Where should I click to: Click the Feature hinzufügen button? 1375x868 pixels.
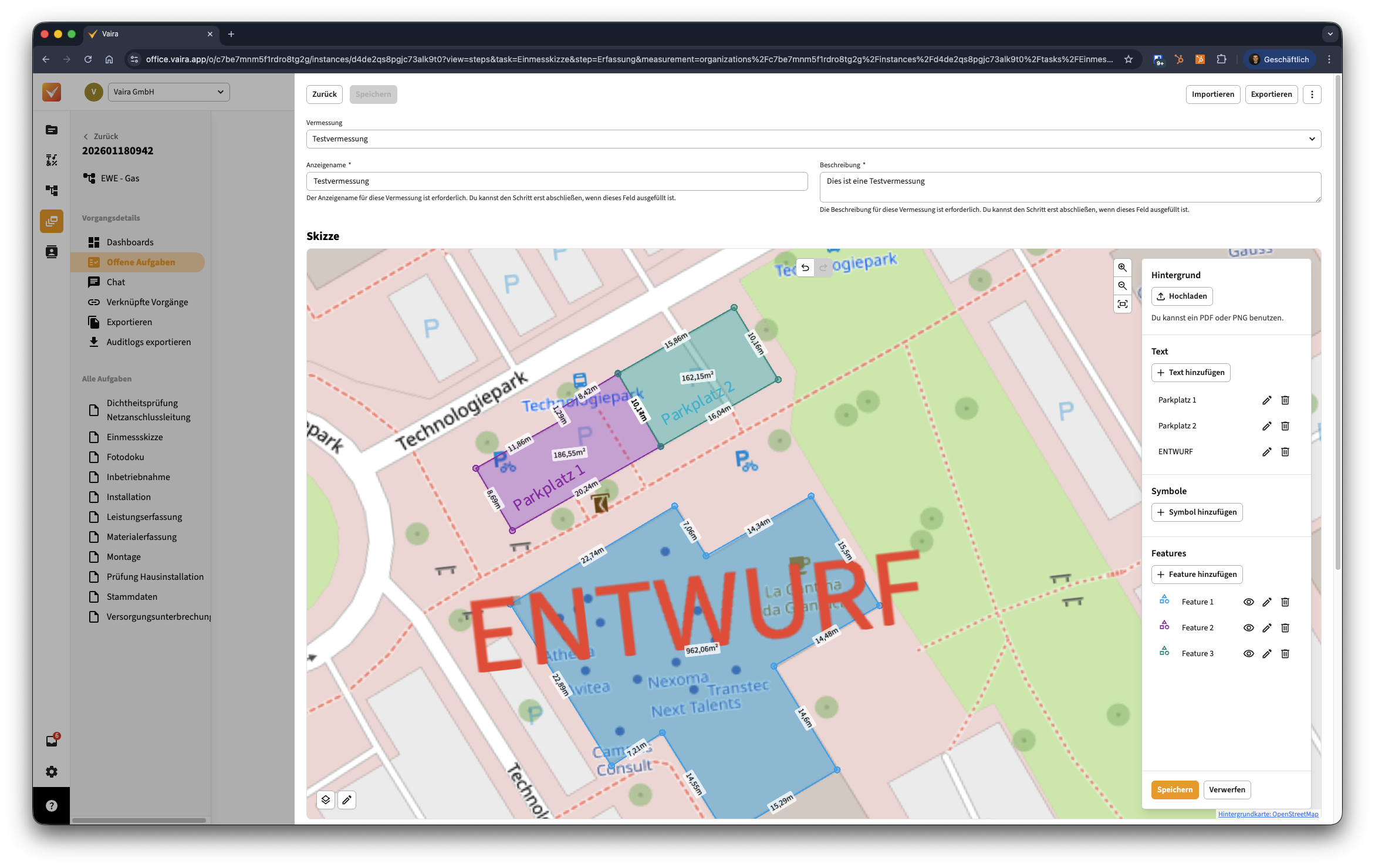click(1197, 575)
